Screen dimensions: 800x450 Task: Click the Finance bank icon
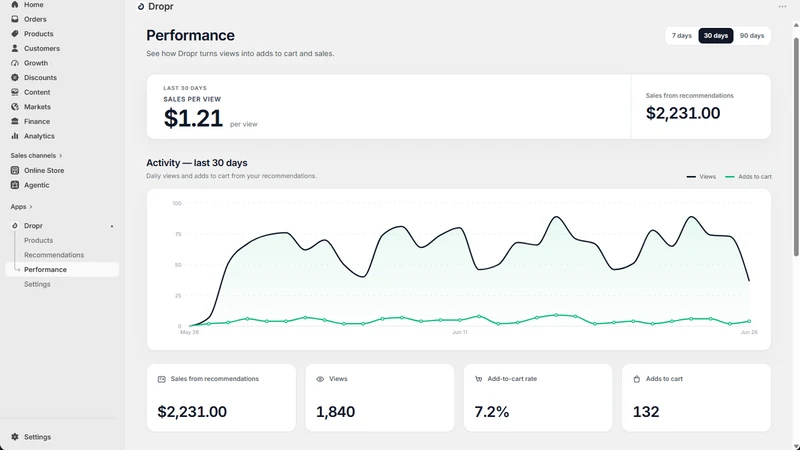coord(15,121)
